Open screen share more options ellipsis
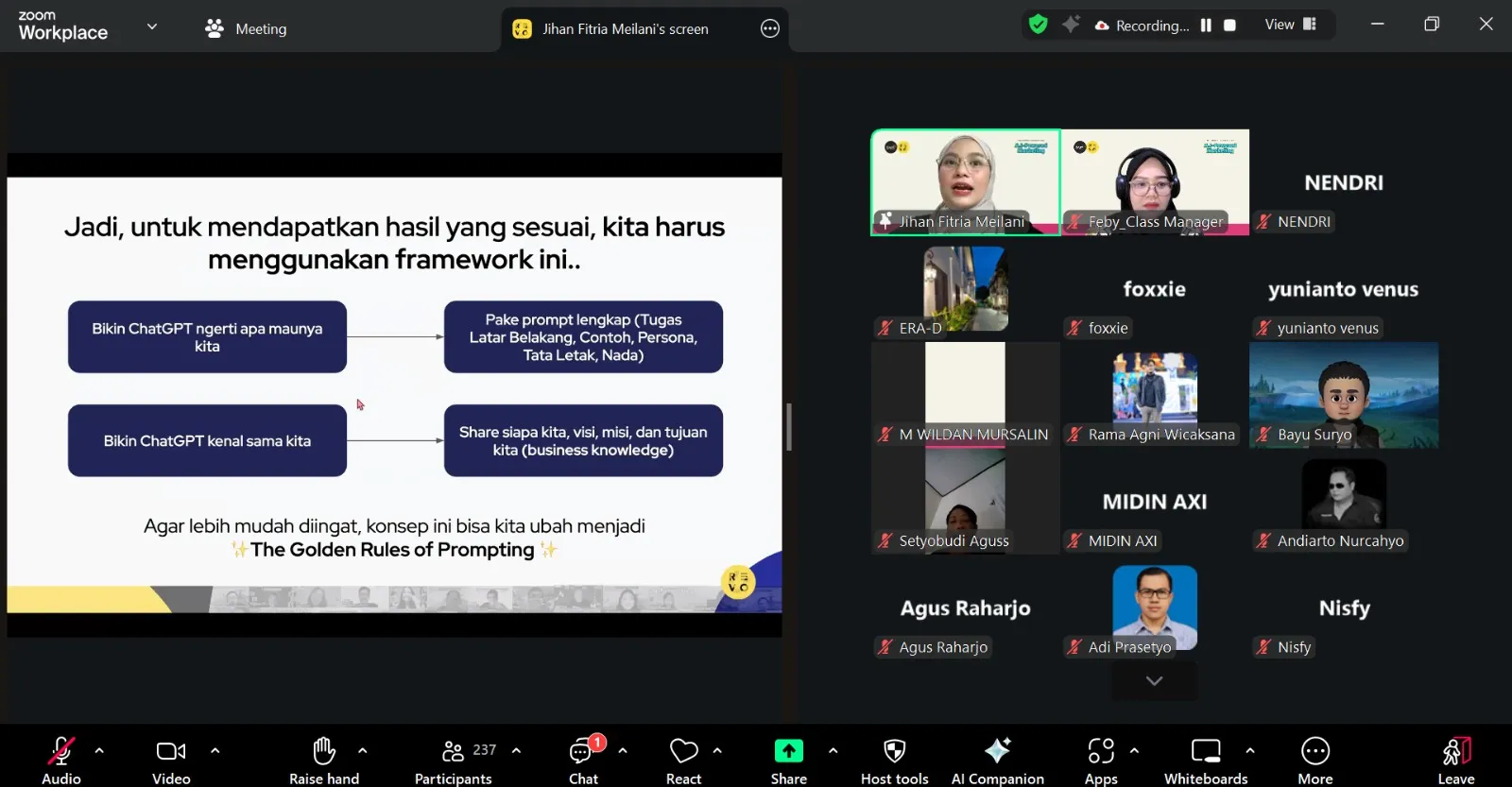 pyautogui.click(x=770, y=29)
